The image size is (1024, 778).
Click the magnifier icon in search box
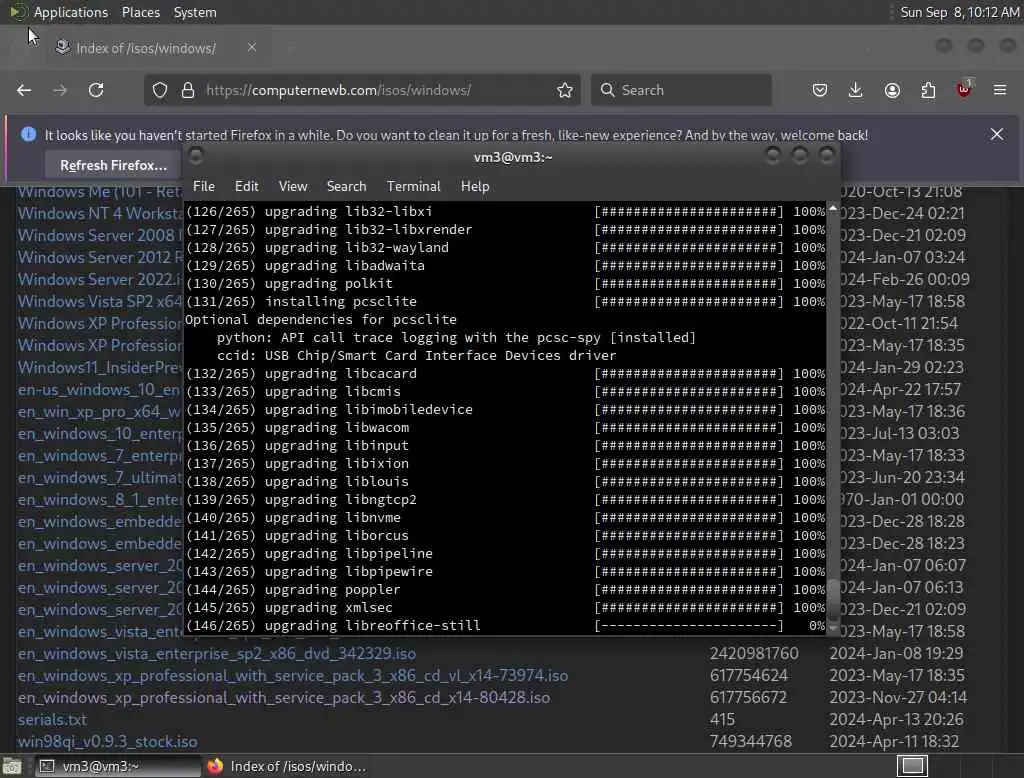[607, 90]
